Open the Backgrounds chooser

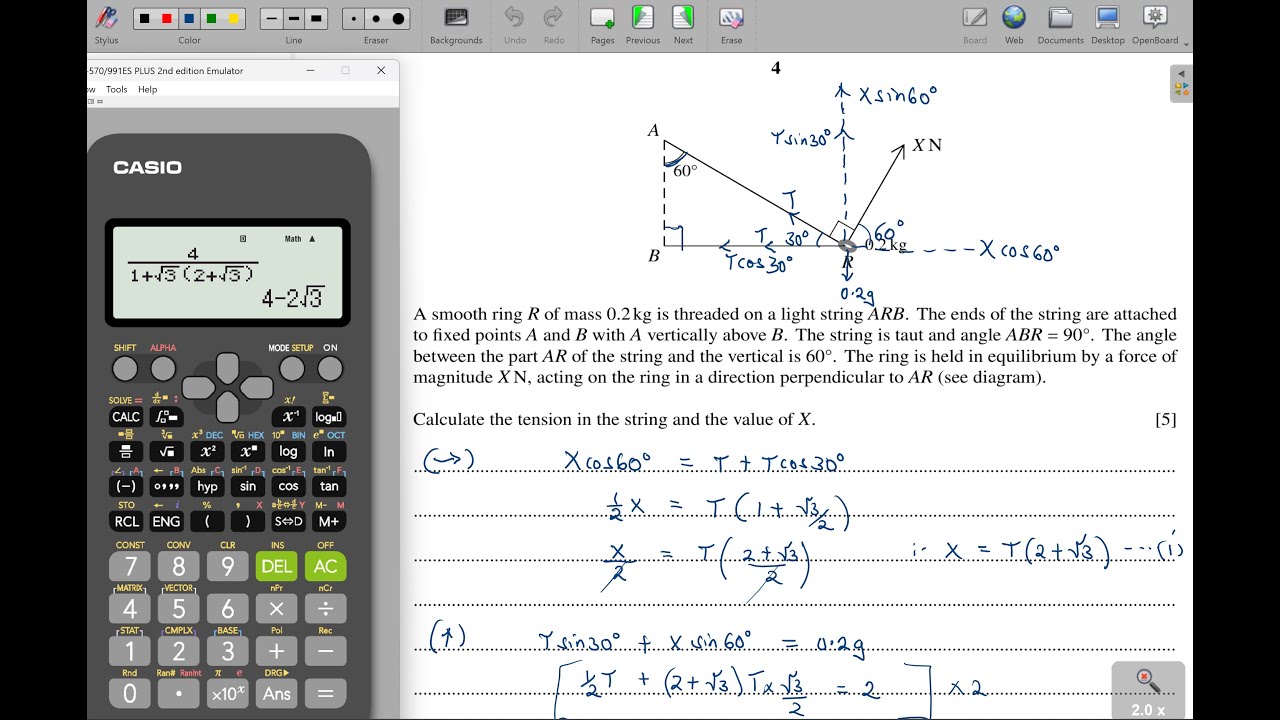pyautogui.click(x=456, y=24)
